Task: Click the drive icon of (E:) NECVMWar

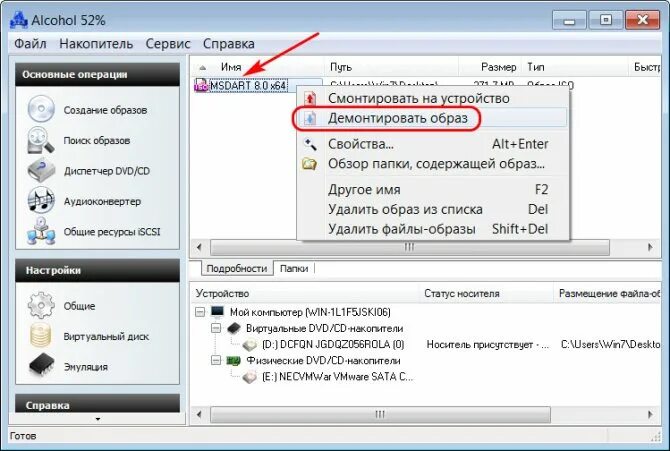Action: 250,377
